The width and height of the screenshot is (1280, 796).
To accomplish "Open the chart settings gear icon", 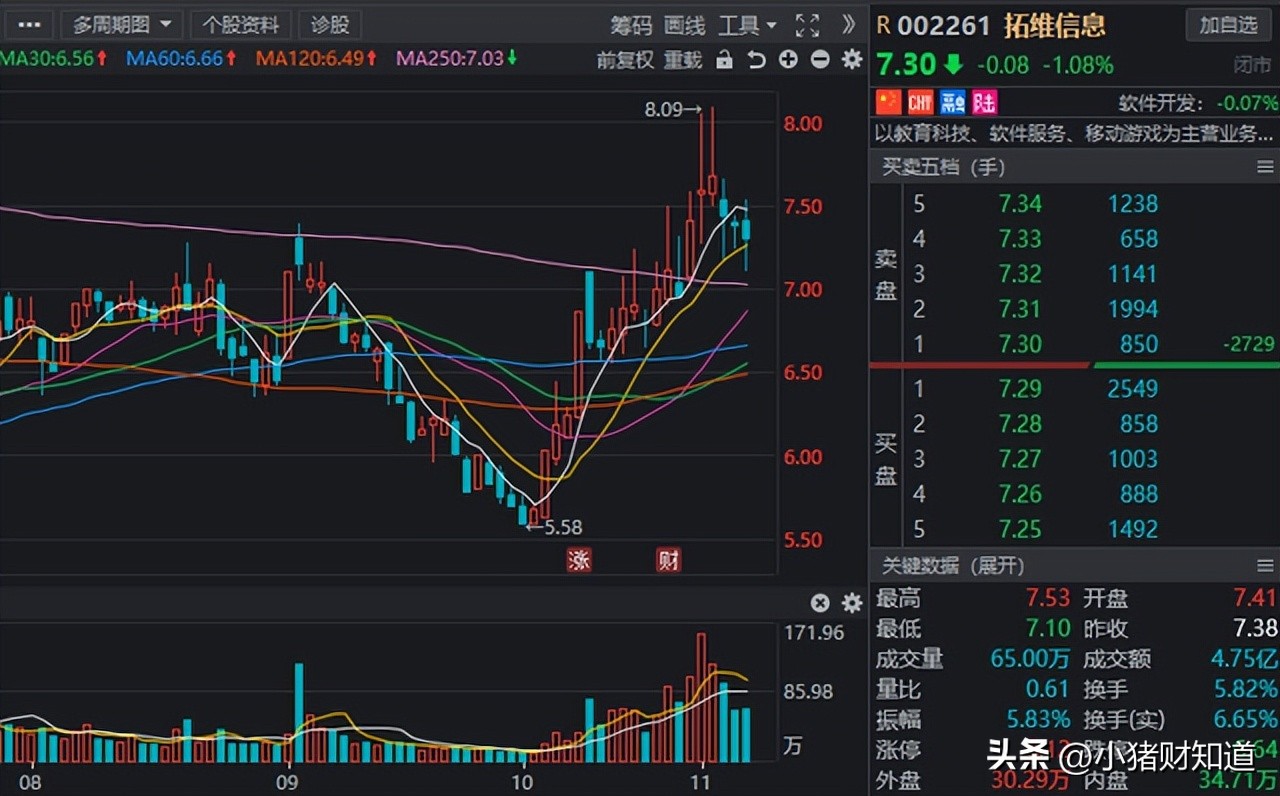I will [851, 60].
